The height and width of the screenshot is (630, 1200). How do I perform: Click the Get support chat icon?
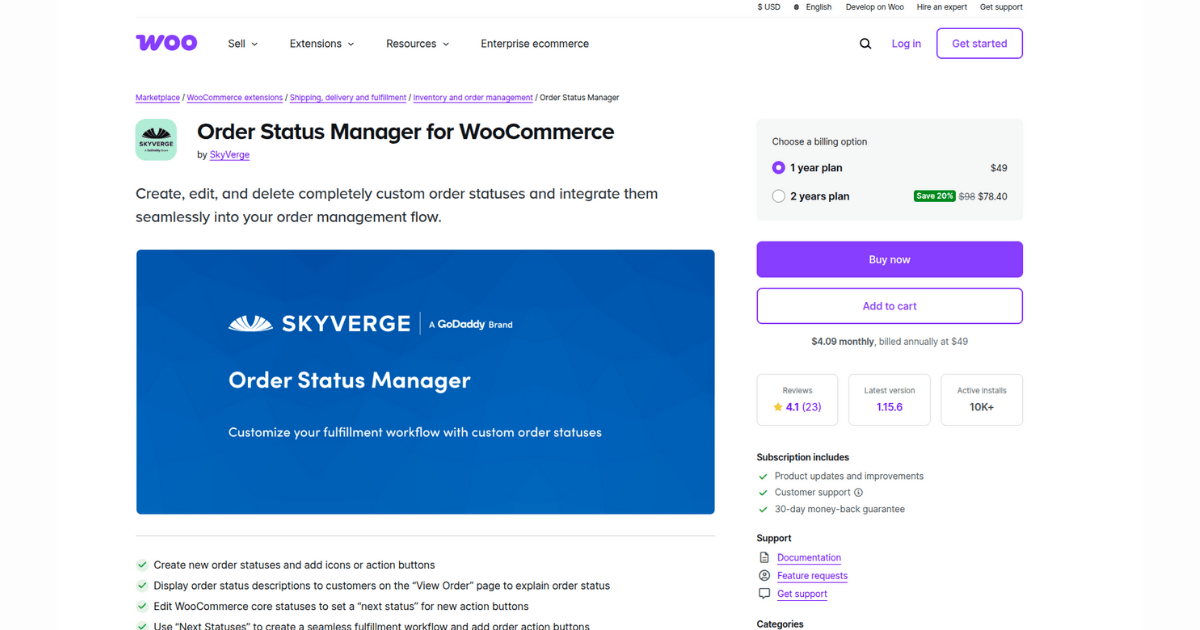(764, 594)
